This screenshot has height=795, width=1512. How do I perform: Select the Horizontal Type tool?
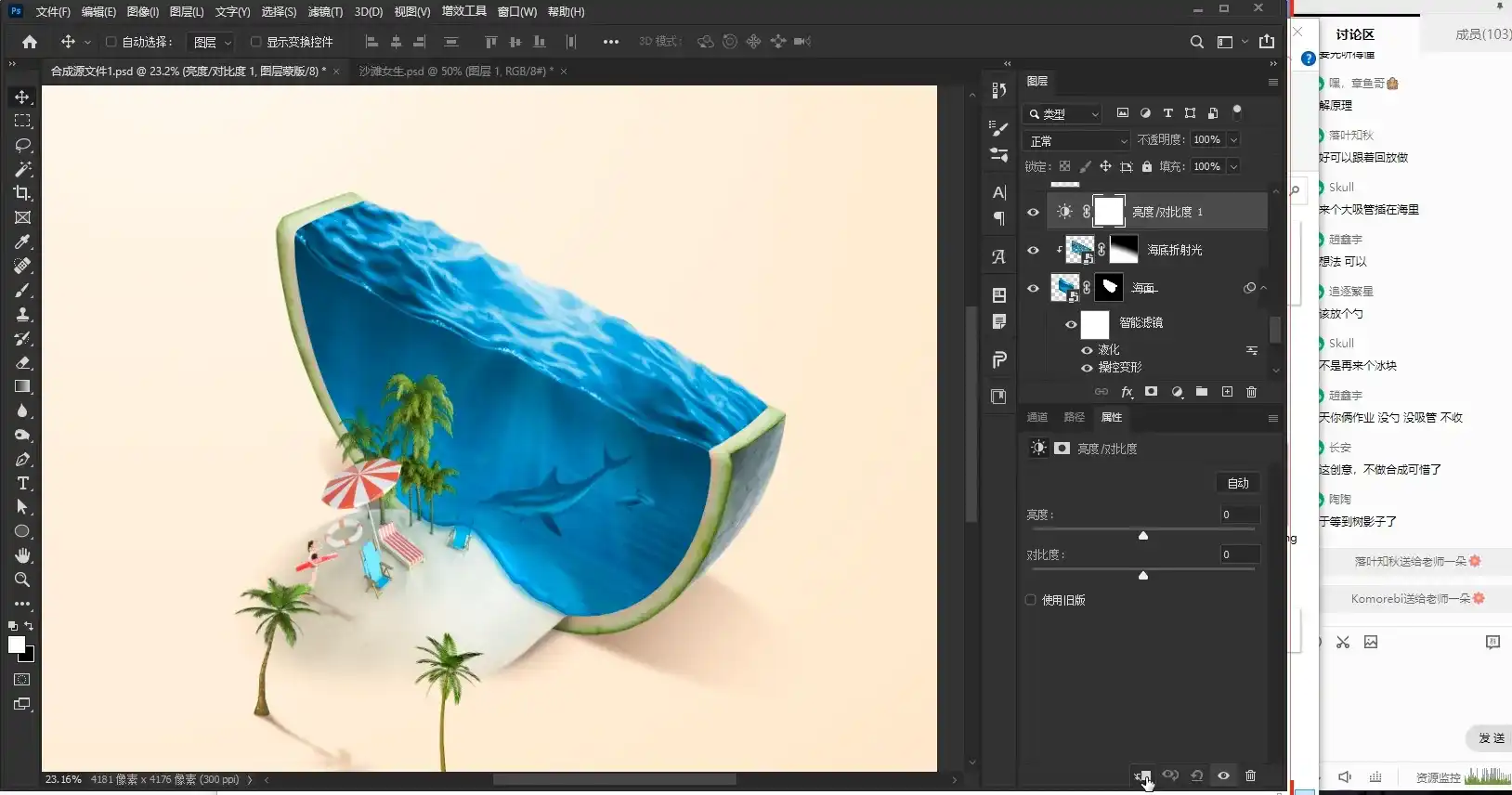click(x=22, y=483)
